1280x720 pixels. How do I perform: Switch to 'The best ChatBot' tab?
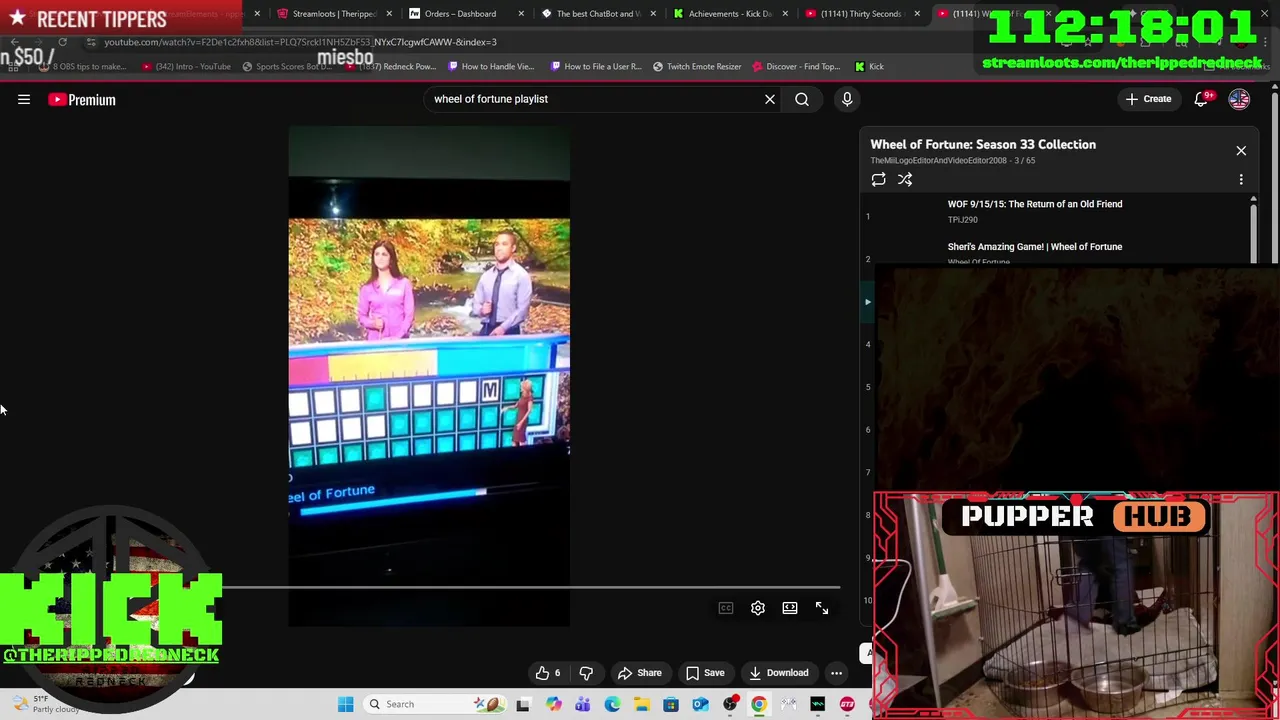pyautogui.click(x=597, y=13)
